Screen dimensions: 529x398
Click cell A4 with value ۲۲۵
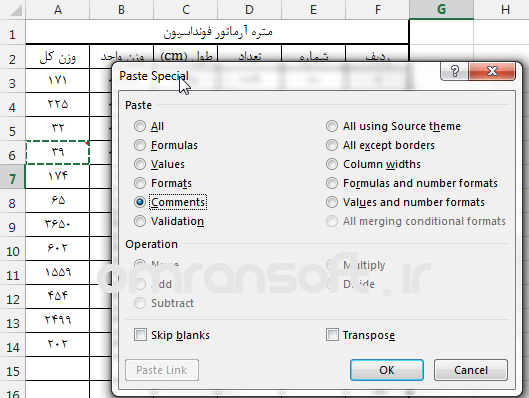(58, 105)
